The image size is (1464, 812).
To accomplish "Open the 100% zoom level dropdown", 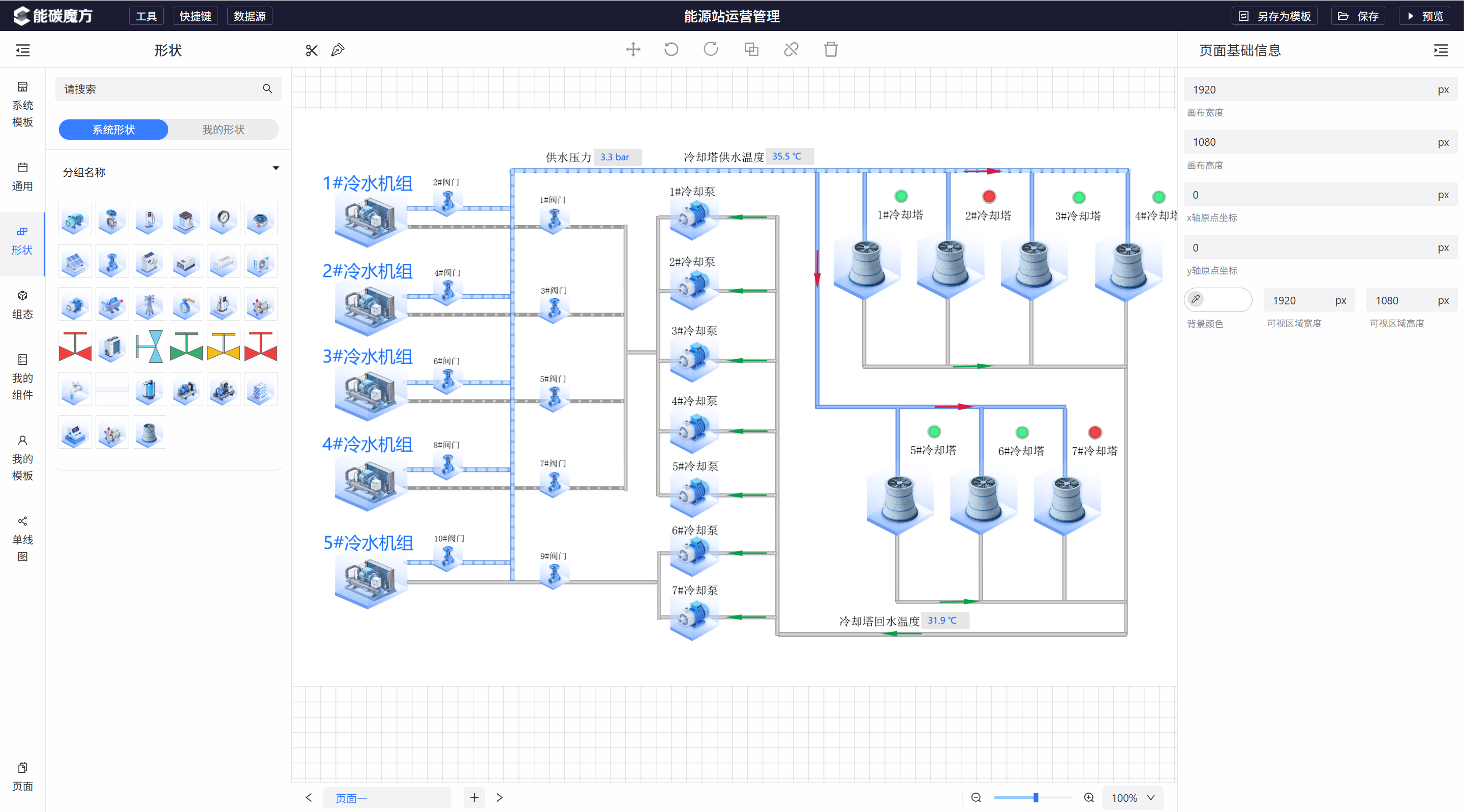I will pyautogui.click(x=1133, y=797).
